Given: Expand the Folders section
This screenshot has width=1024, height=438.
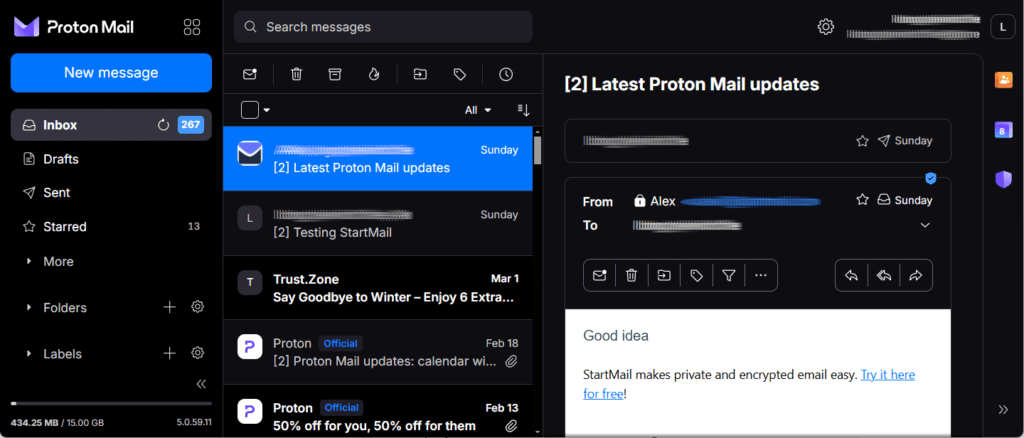Looking at the screenshot, I should tap(29, 307).
